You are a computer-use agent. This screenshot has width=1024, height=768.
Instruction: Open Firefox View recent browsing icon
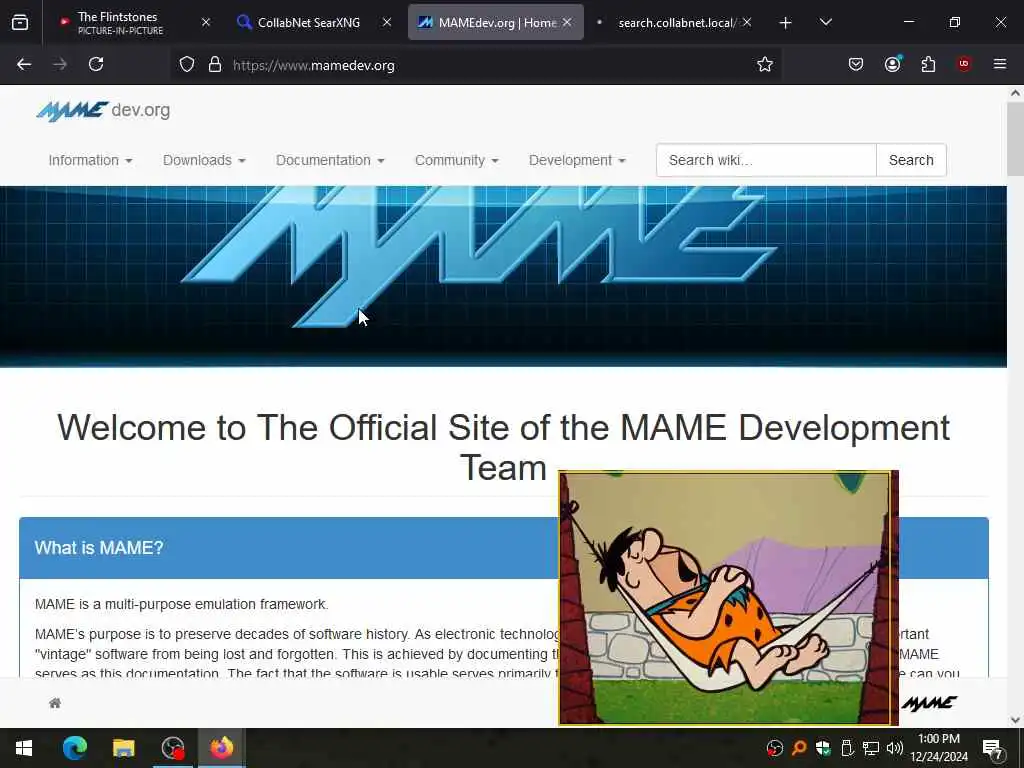coord(20,22)
